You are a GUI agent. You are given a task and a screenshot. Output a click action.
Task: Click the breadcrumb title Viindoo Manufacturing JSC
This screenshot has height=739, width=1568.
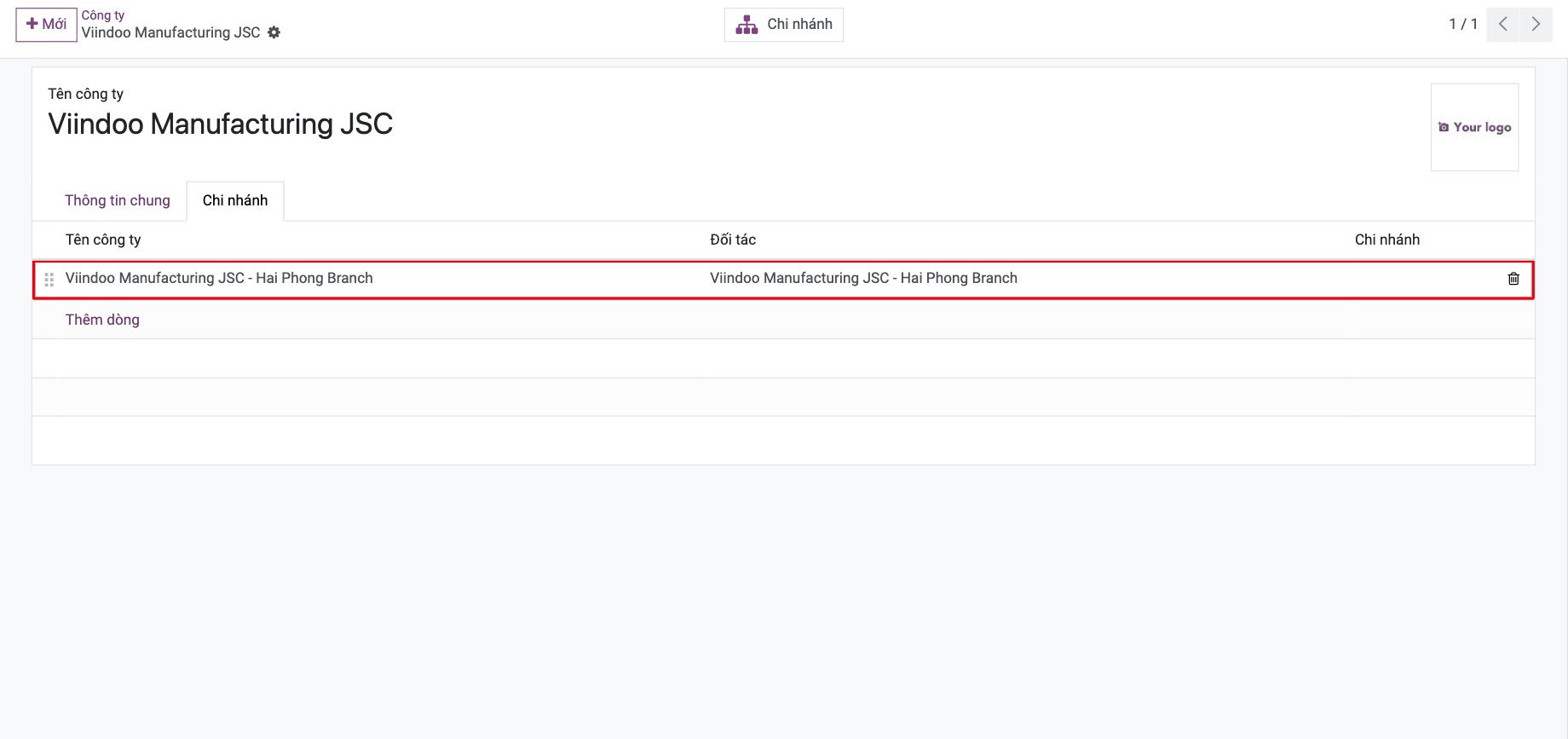pos(170,32)
